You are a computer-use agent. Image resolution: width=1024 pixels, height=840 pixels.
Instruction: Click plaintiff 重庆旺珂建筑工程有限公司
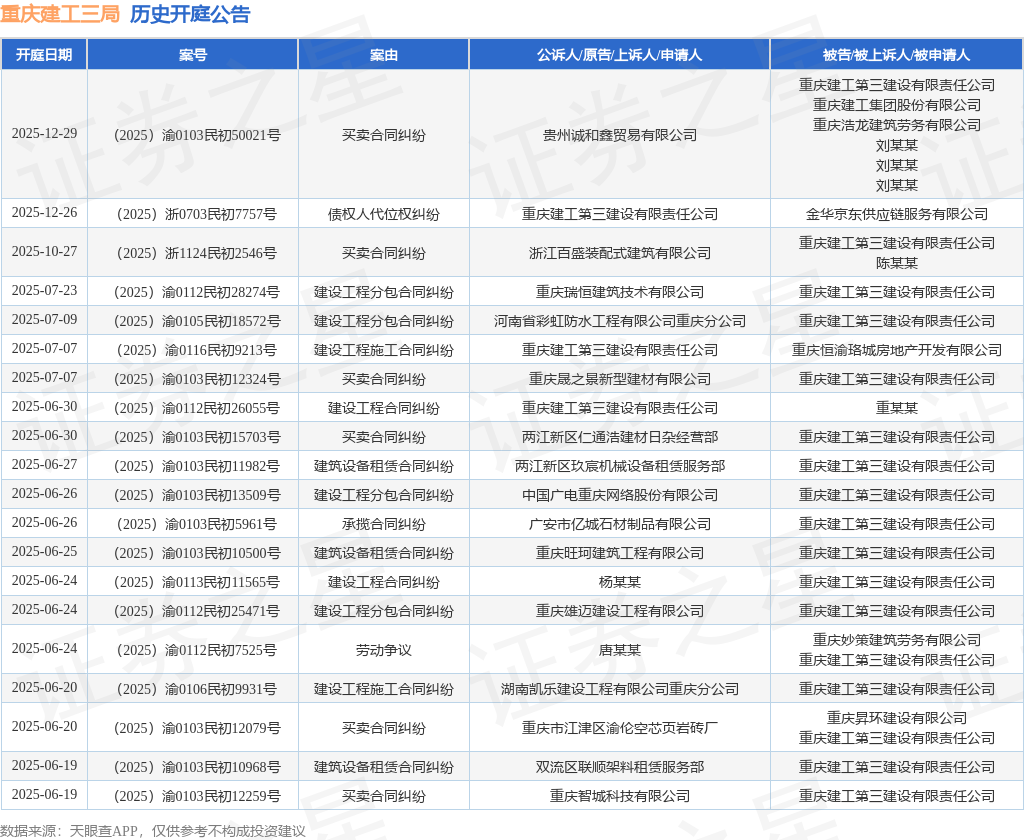pyautogui.click(x=619, y=553)
